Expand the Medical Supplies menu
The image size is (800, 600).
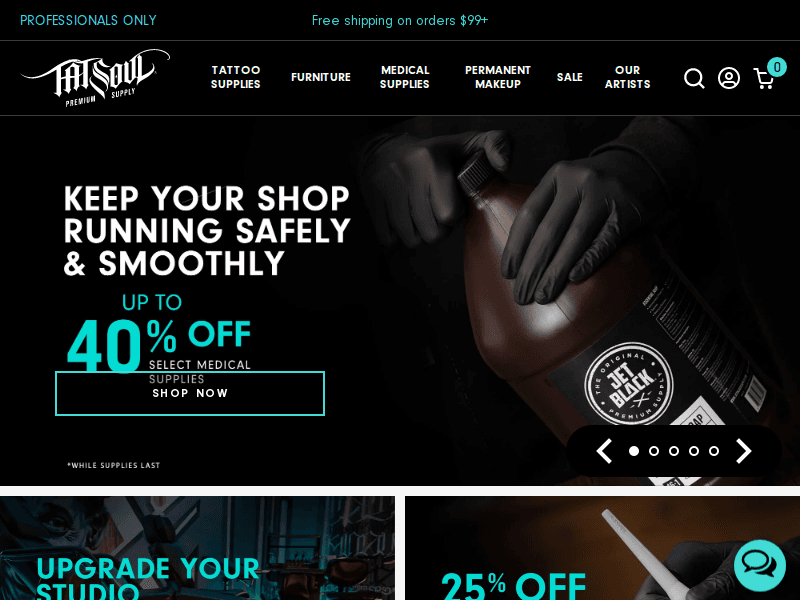[x=405, y=77]
